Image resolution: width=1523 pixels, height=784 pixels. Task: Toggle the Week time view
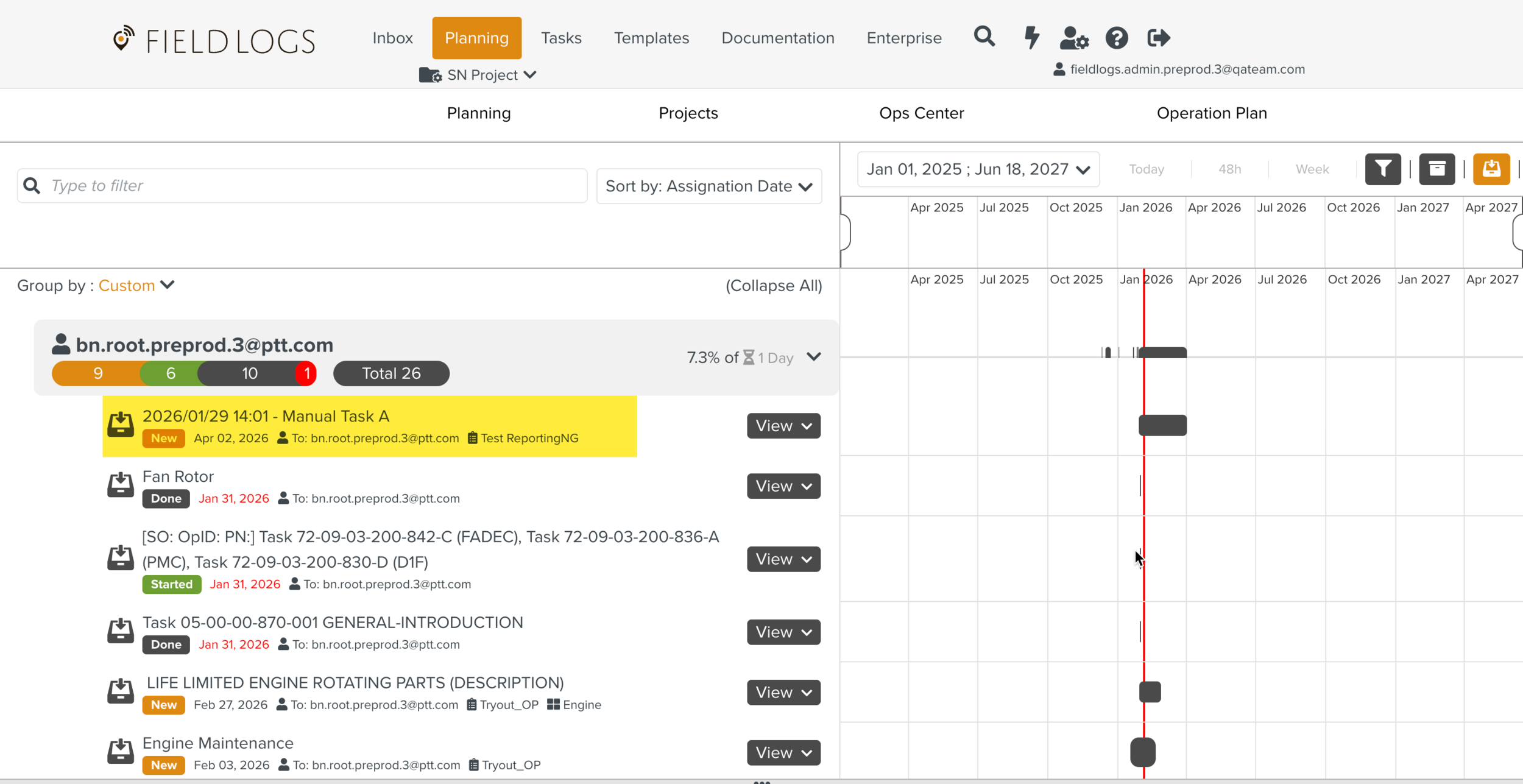pos(1312,169)
